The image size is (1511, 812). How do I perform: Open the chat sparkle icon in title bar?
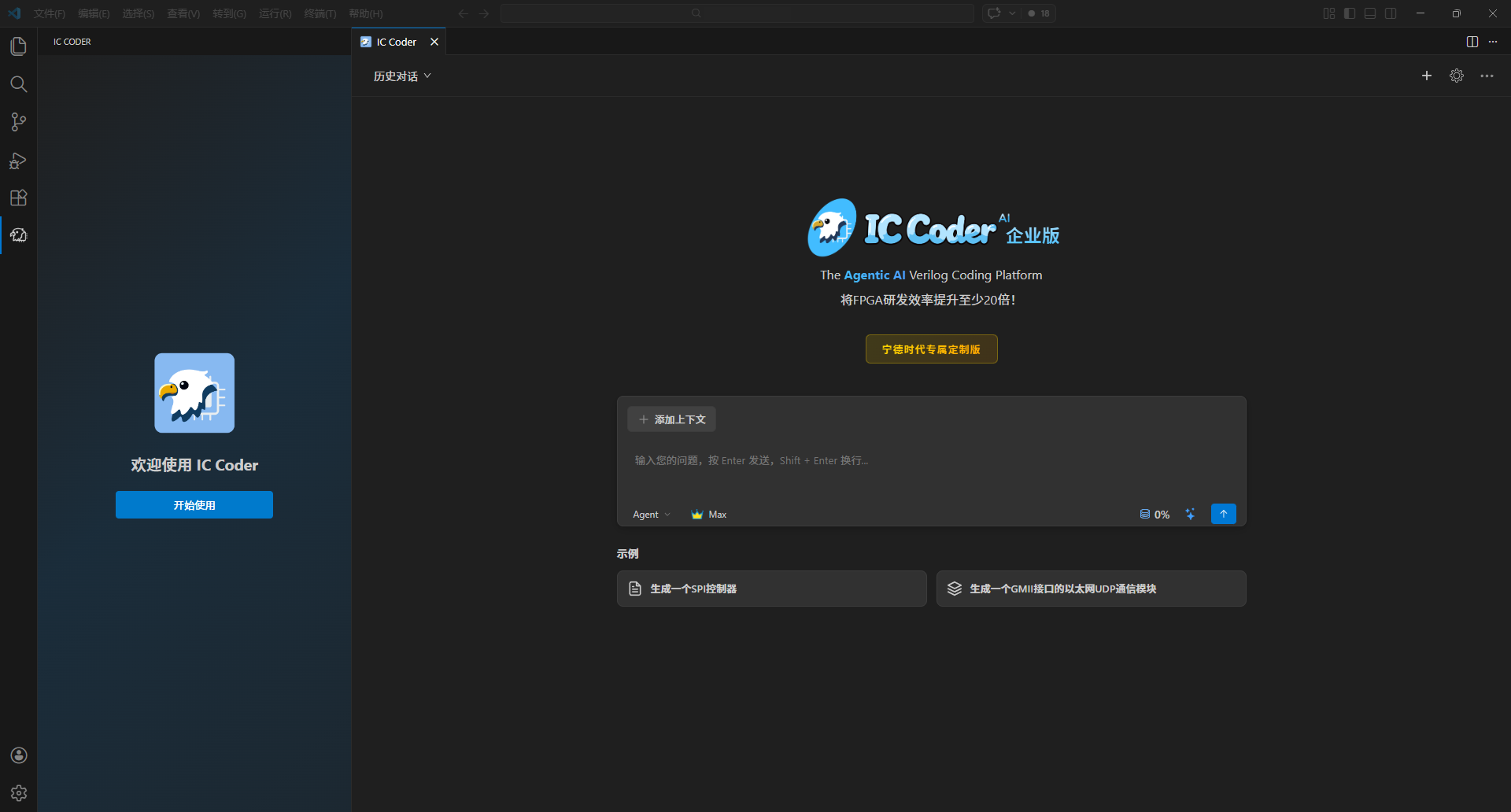pyautogui.click(x=994, y=13)
